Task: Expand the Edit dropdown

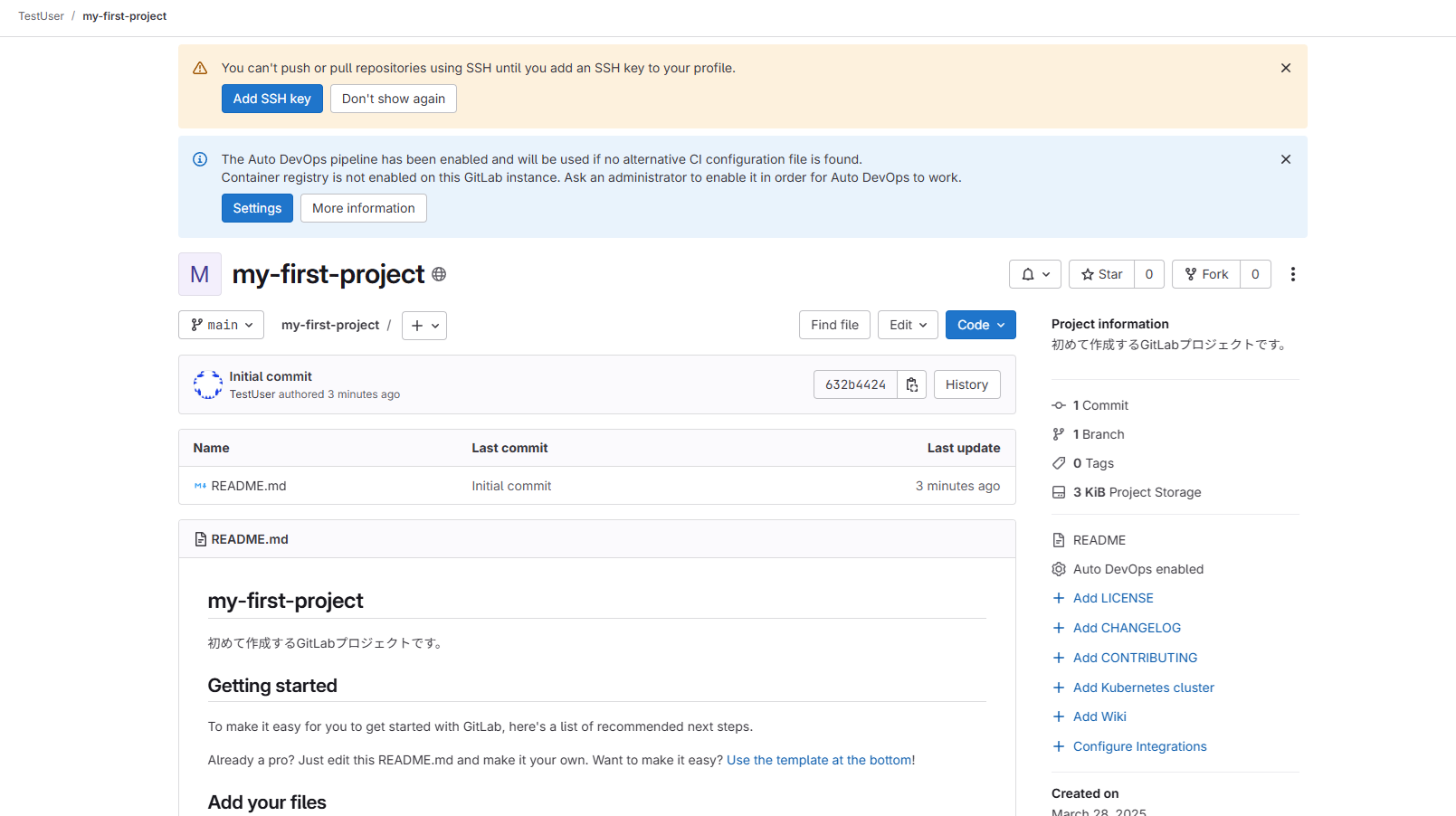Action: [x=908, y=325]
